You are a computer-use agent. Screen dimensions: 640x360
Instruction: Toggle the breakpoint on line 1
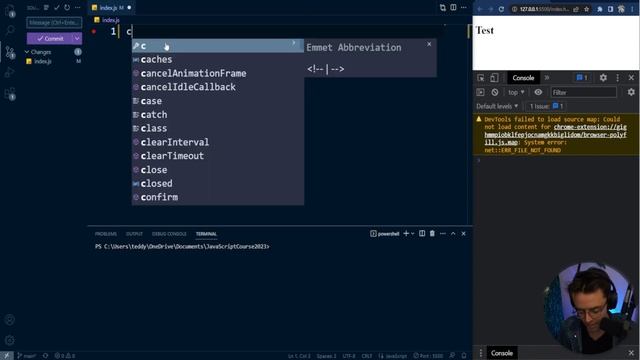tap(94, 31)
